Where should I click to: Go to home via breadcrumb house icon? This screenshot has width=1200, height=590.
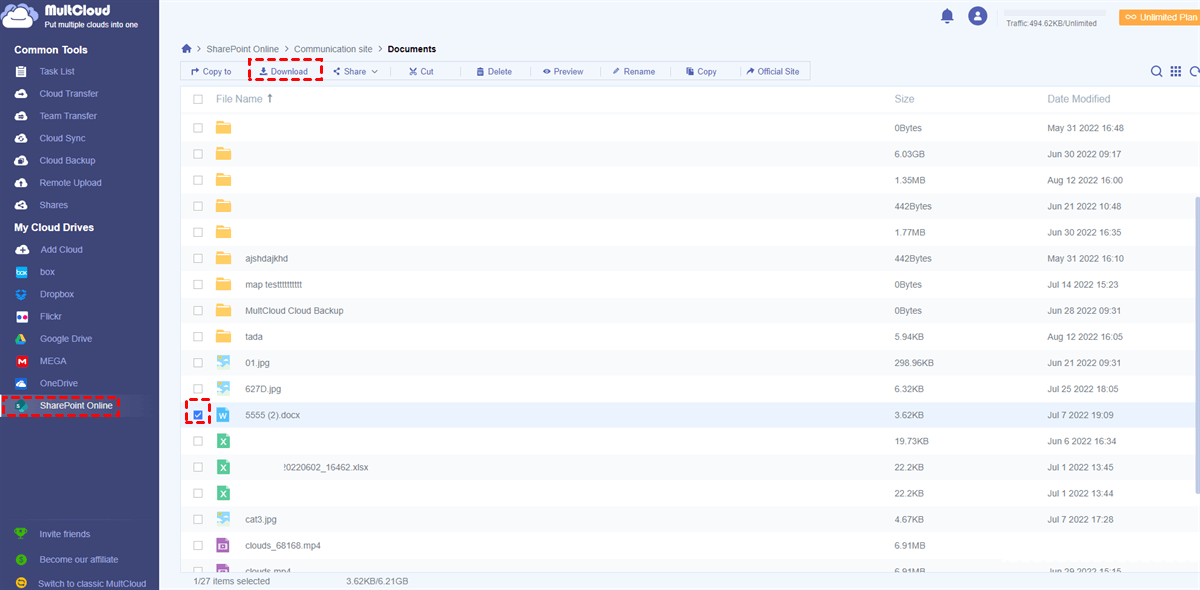pos(186,48)
